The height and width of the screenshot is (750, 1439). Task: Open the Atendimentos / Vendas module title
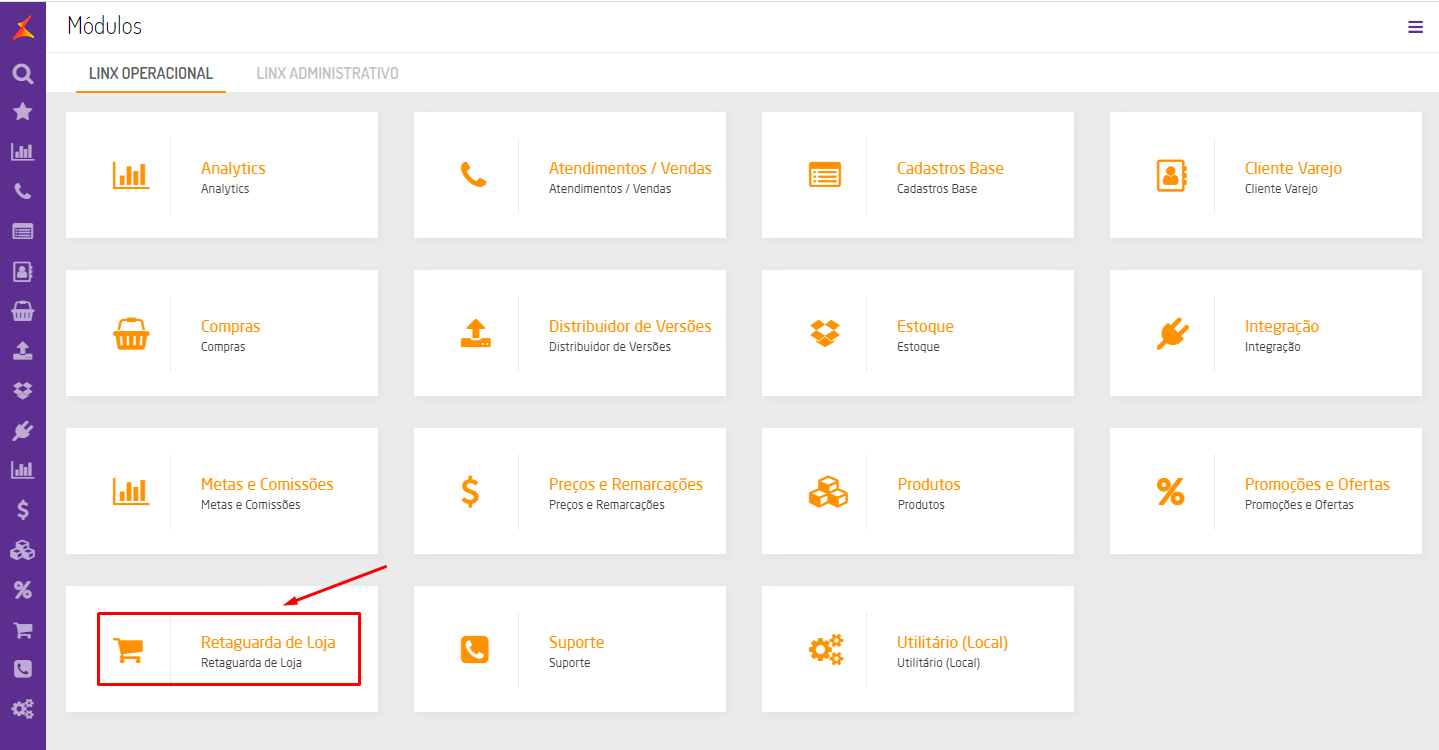click(630, 168)
